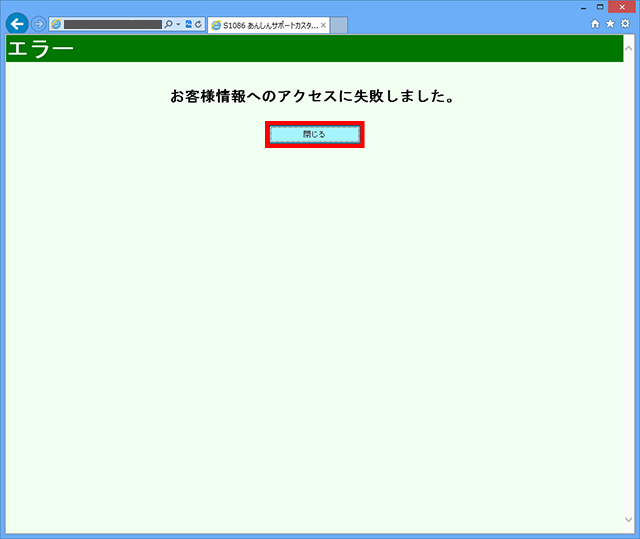Go back with the browser back arrow
The height and width of the screenshot is (539, 640).
[x=17, y=24]
